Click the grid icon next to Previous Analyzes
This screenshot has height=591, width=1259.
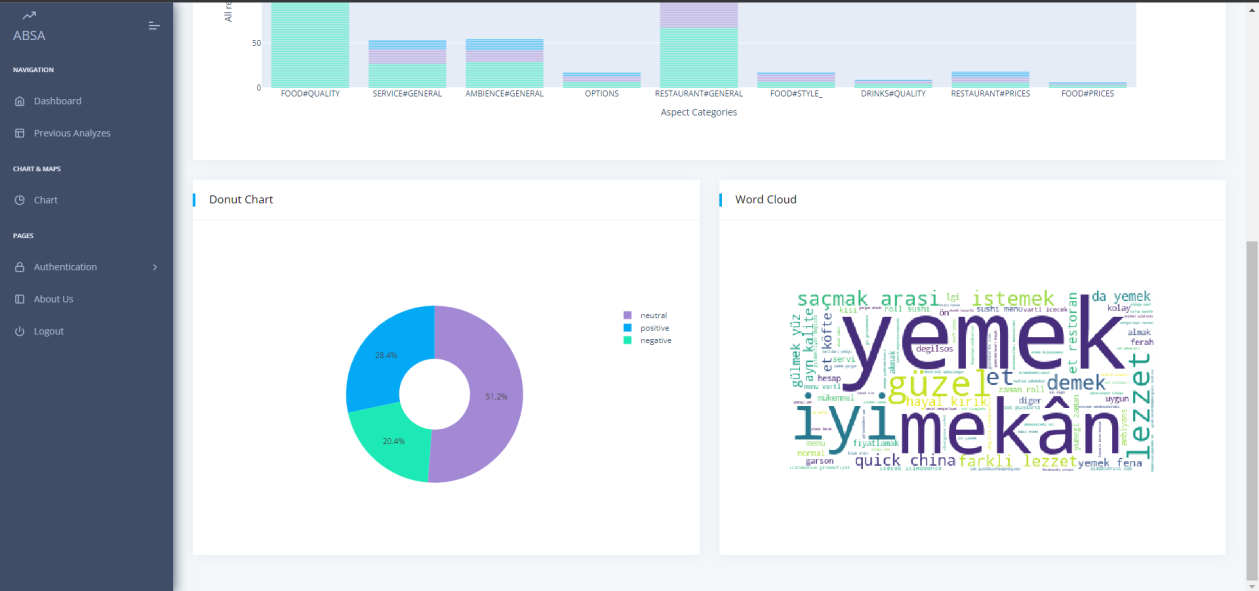[18, 132]
